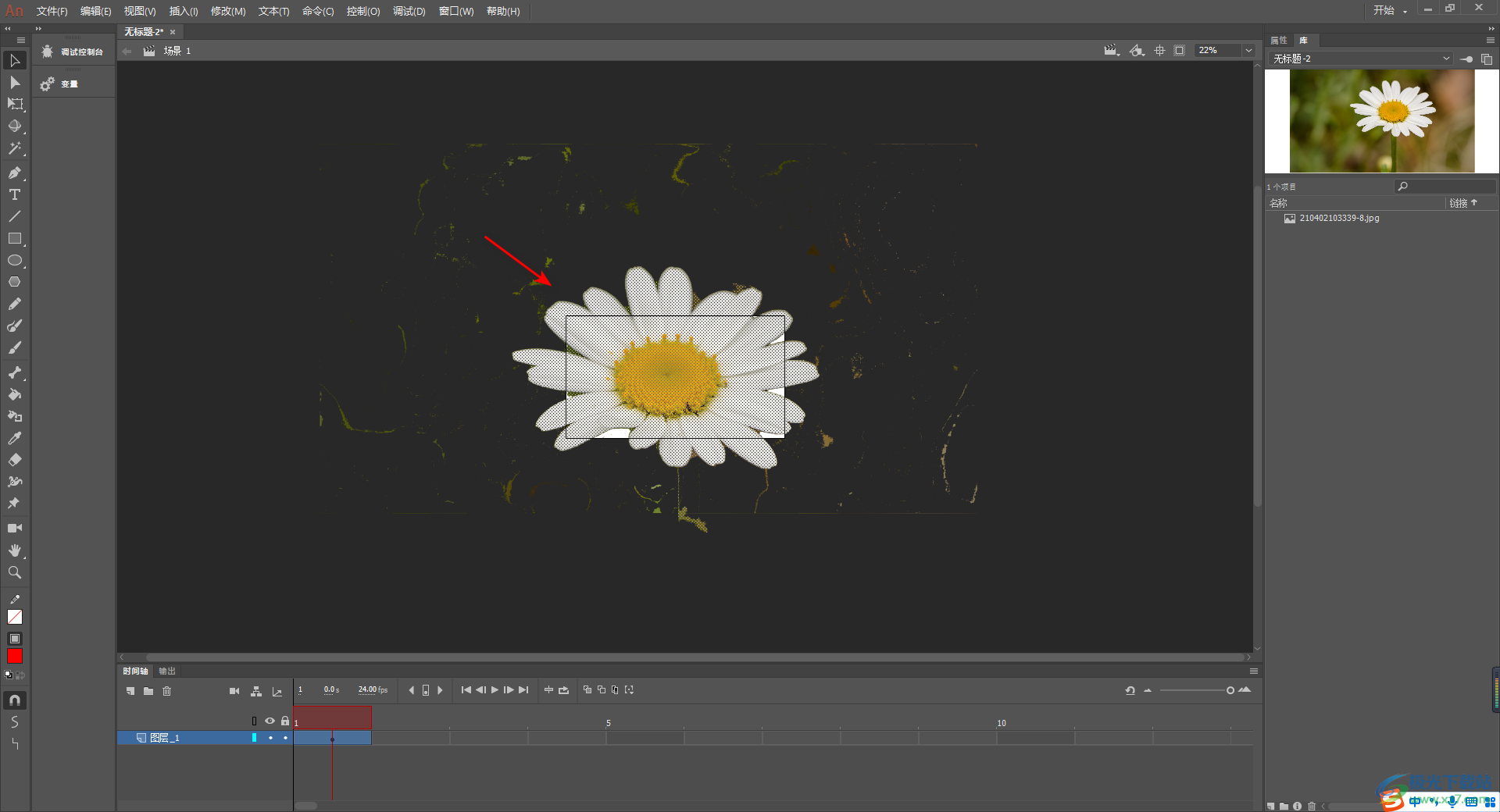The height and width of the screenshot is (812, 1500).
Task: Open workspace switcher 开始 dropdown
Action: (x=1390, y=10)
